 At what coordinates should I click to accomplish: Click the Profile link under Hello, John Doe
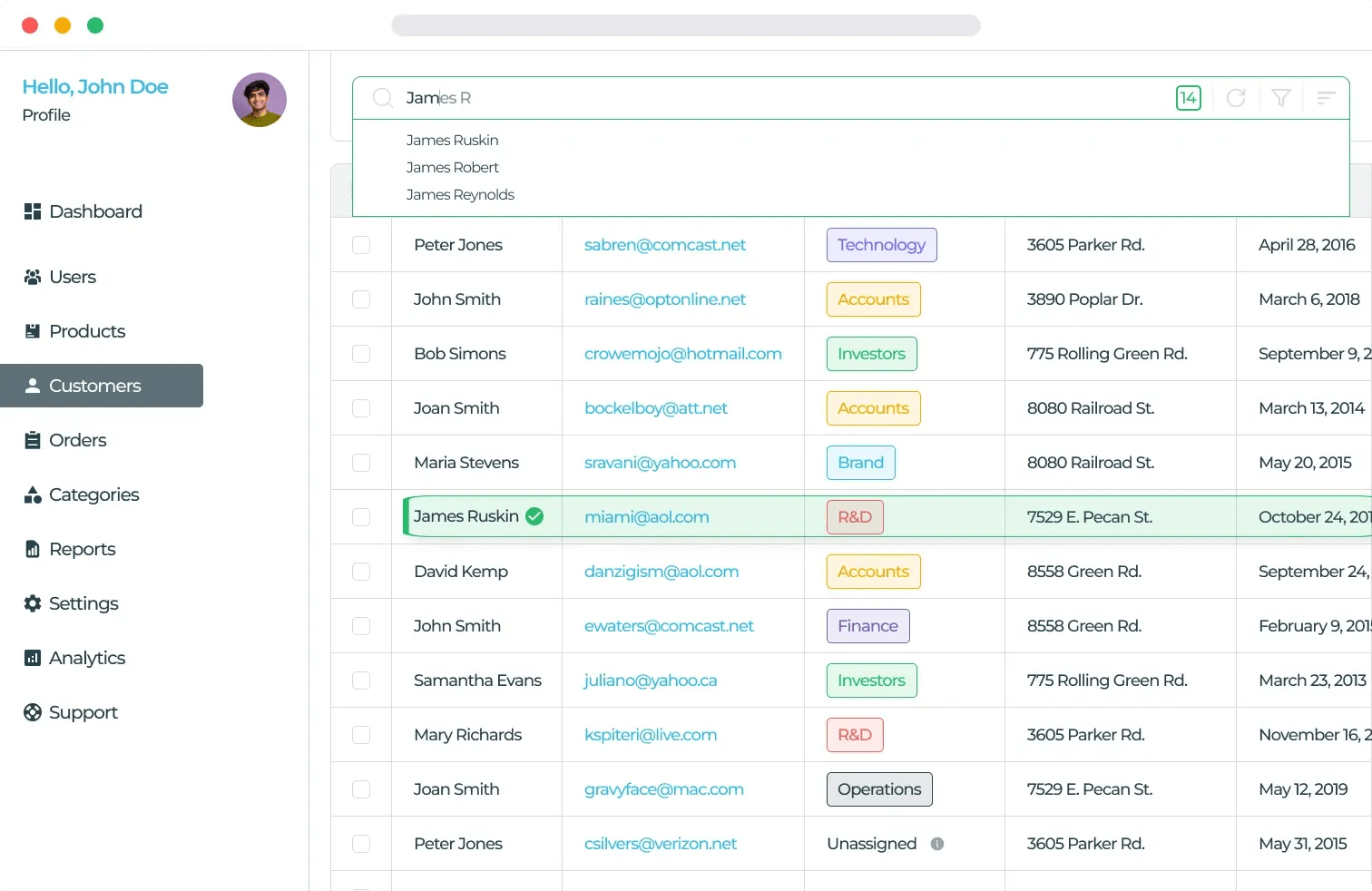46,115
